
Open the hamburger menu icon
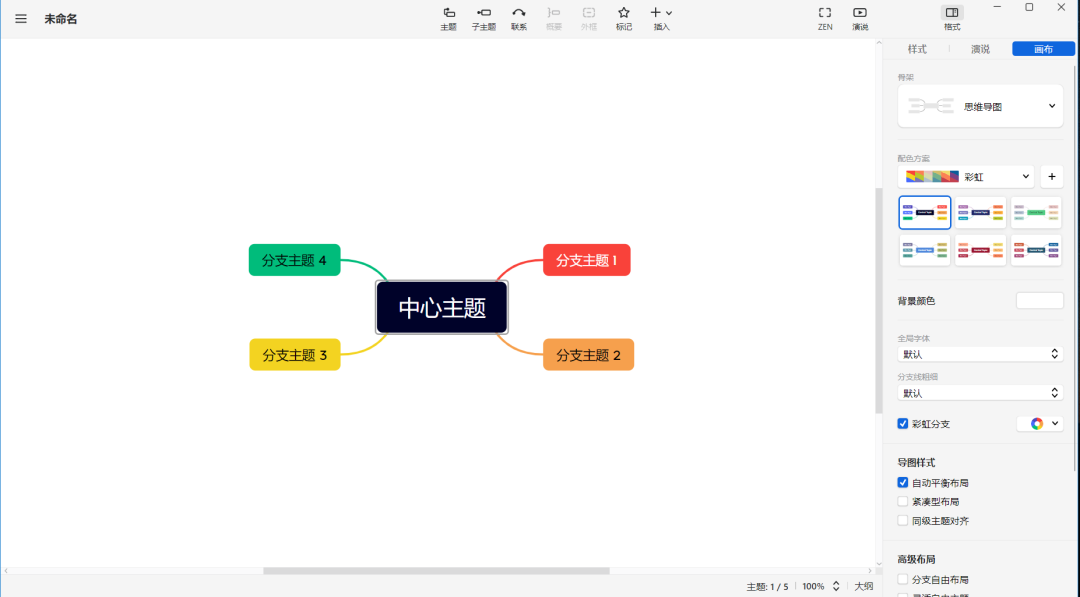[x=20, y=18]
